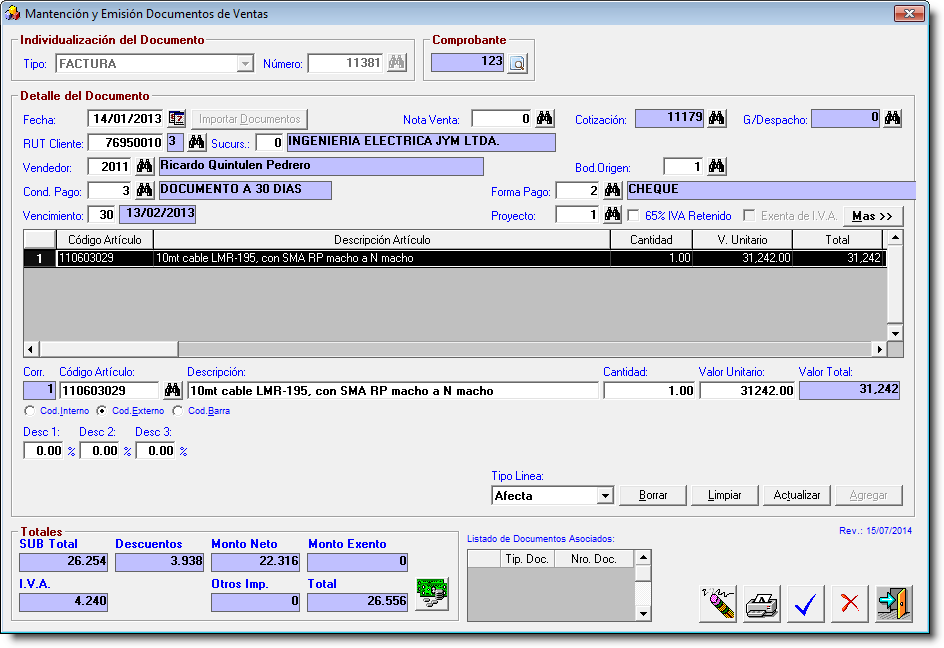Click the Limpiar button
Viewport: 944px width, 648px height.
[x=724, y=495]
